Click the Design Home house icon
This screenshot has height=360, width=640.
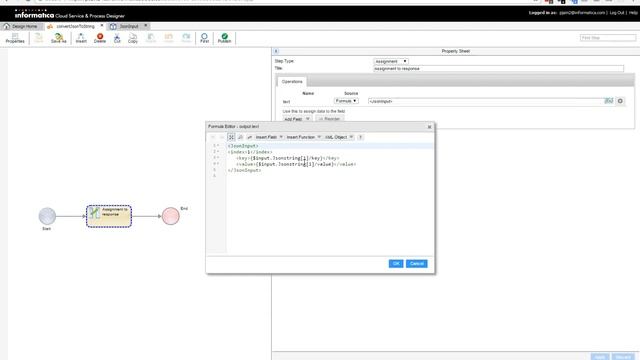(x=7, y=26)
